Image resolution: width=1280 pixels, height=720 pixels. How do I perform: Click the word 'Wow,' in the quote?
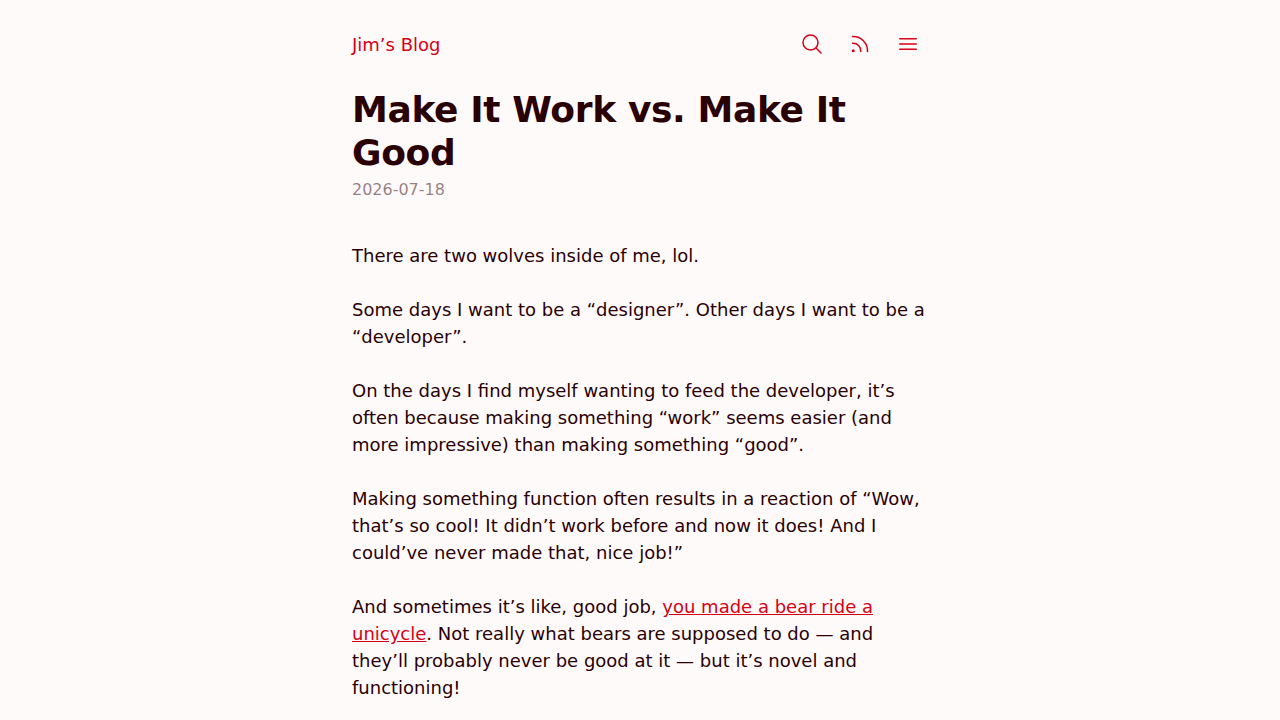point(891,499)
